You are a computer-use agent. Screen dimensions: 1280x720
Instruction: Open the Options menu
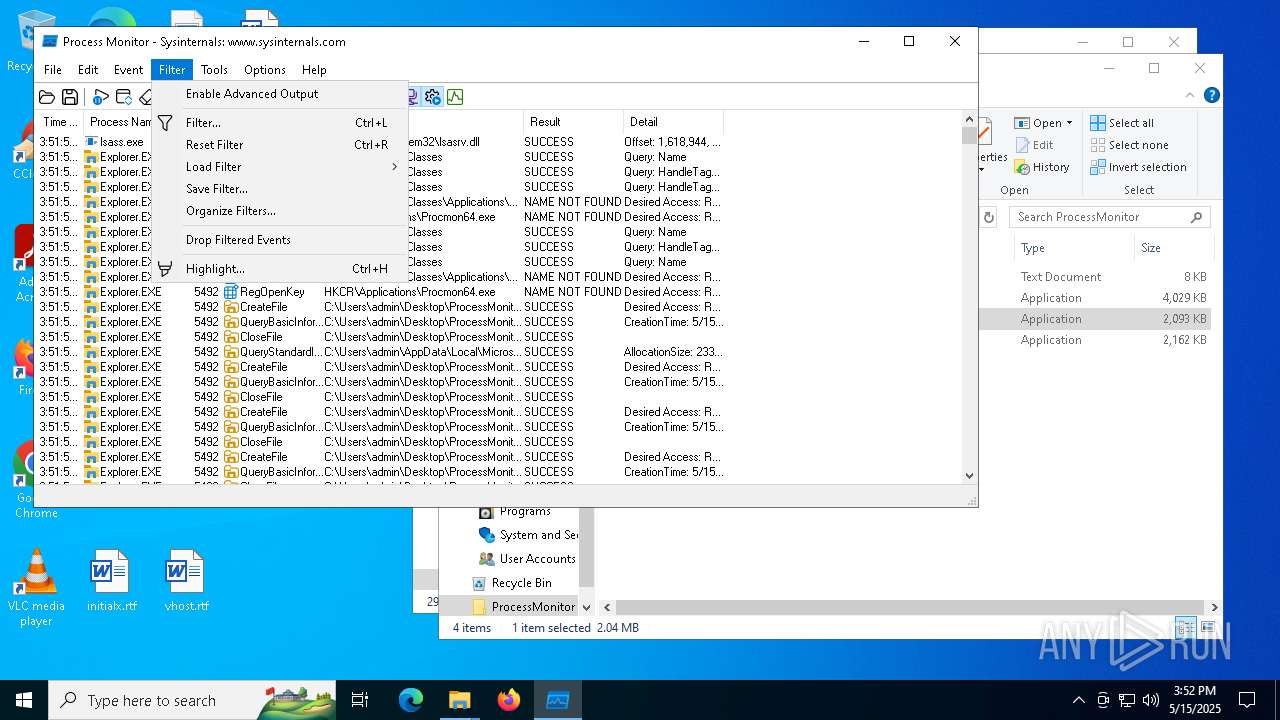[x=265, y=70]
